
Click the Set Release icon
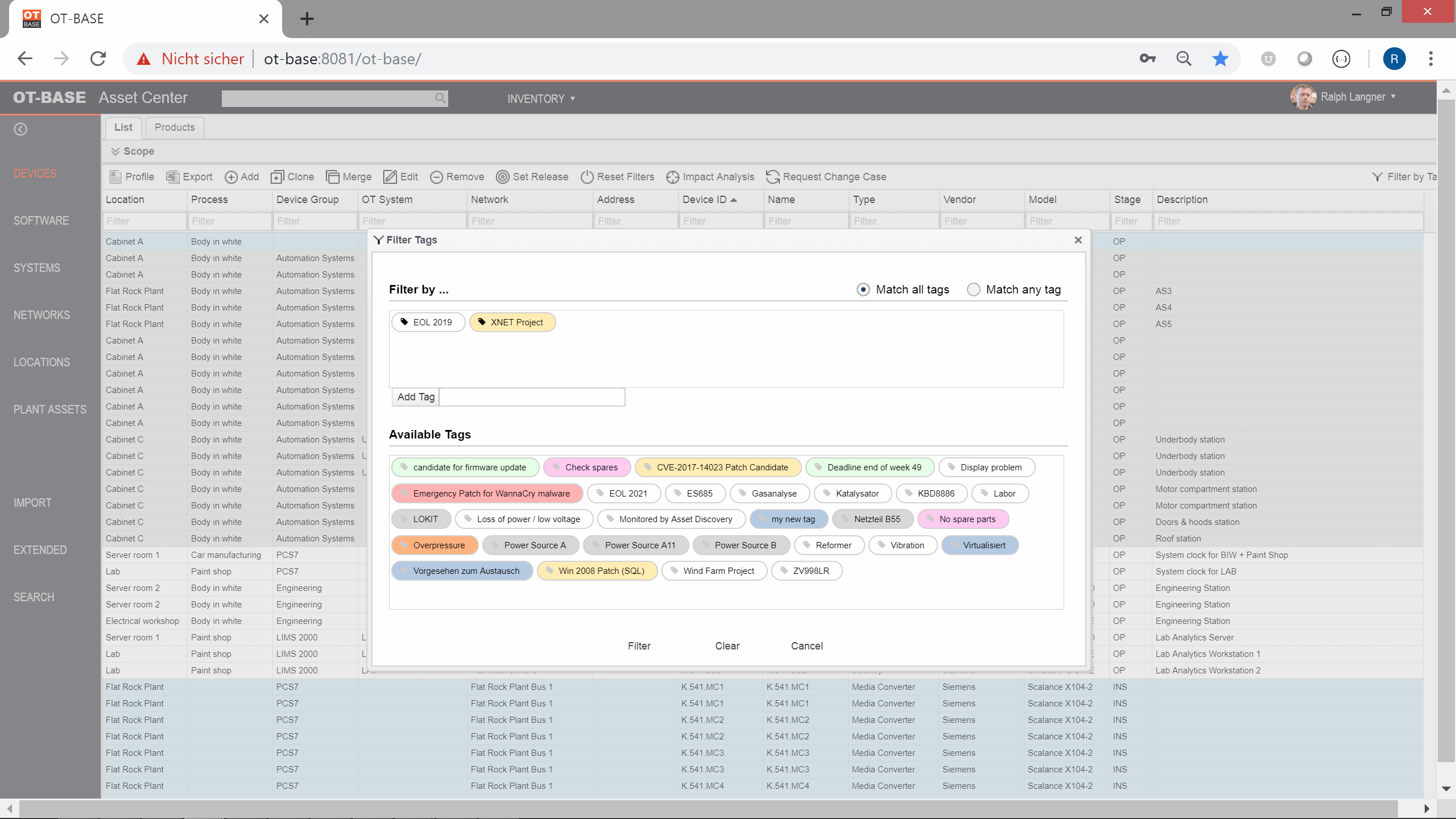(x=502, y=177)
